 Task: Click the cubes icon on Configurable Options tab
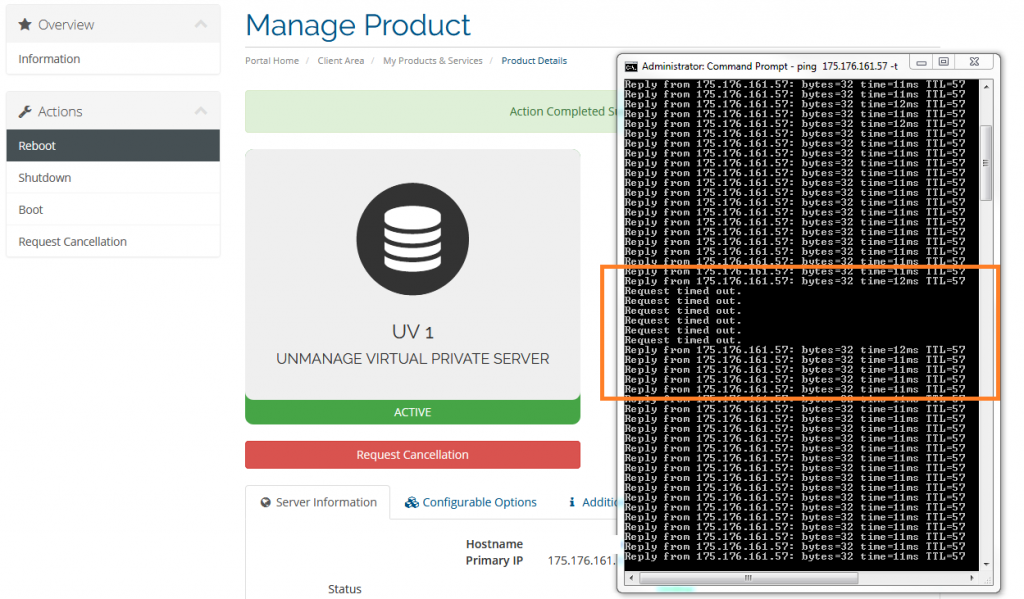click(411, 502)
